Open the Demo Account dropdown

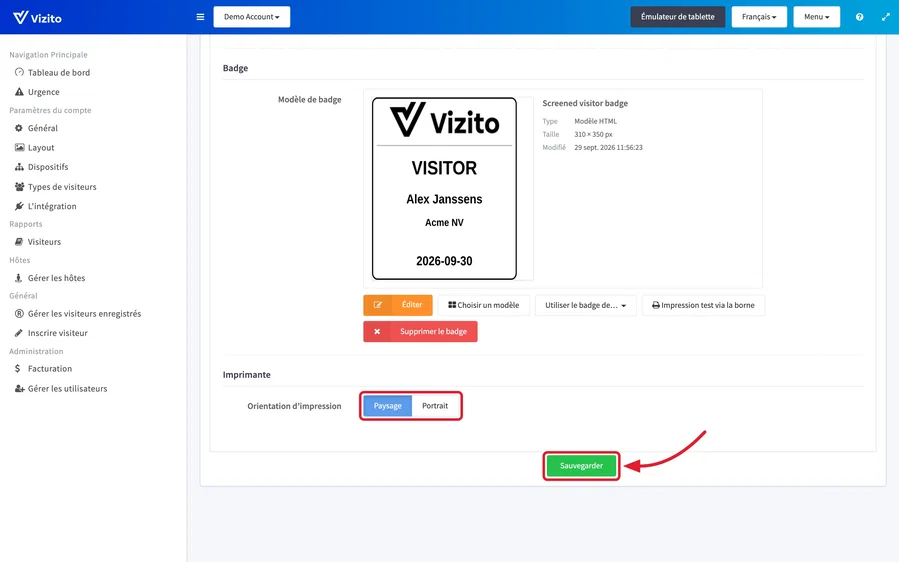click(252, 17)
